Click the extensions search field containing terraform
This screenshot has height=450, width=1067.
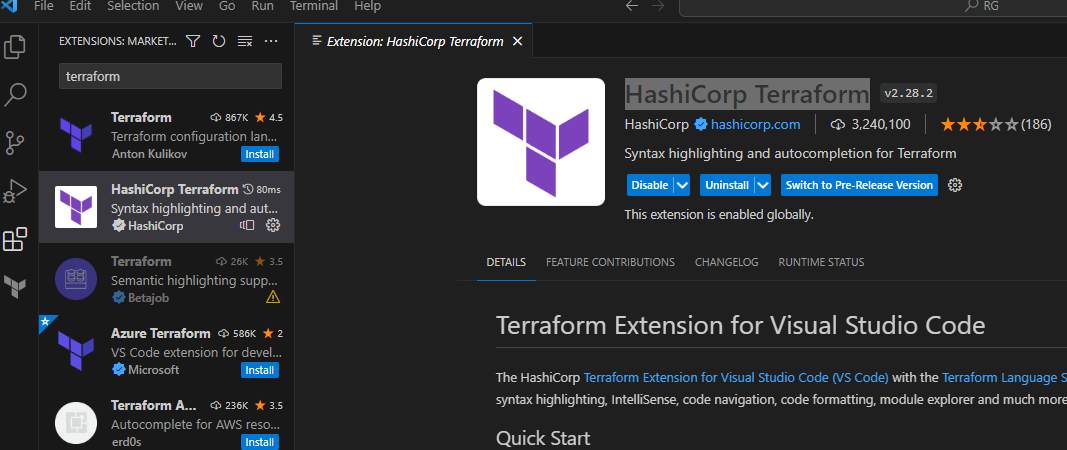tap(170, 76)
